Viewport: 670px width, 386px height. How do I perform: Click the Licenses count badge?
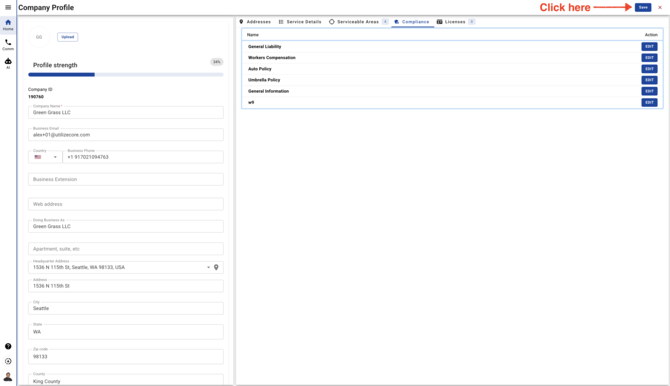click(x=471, y=22)
